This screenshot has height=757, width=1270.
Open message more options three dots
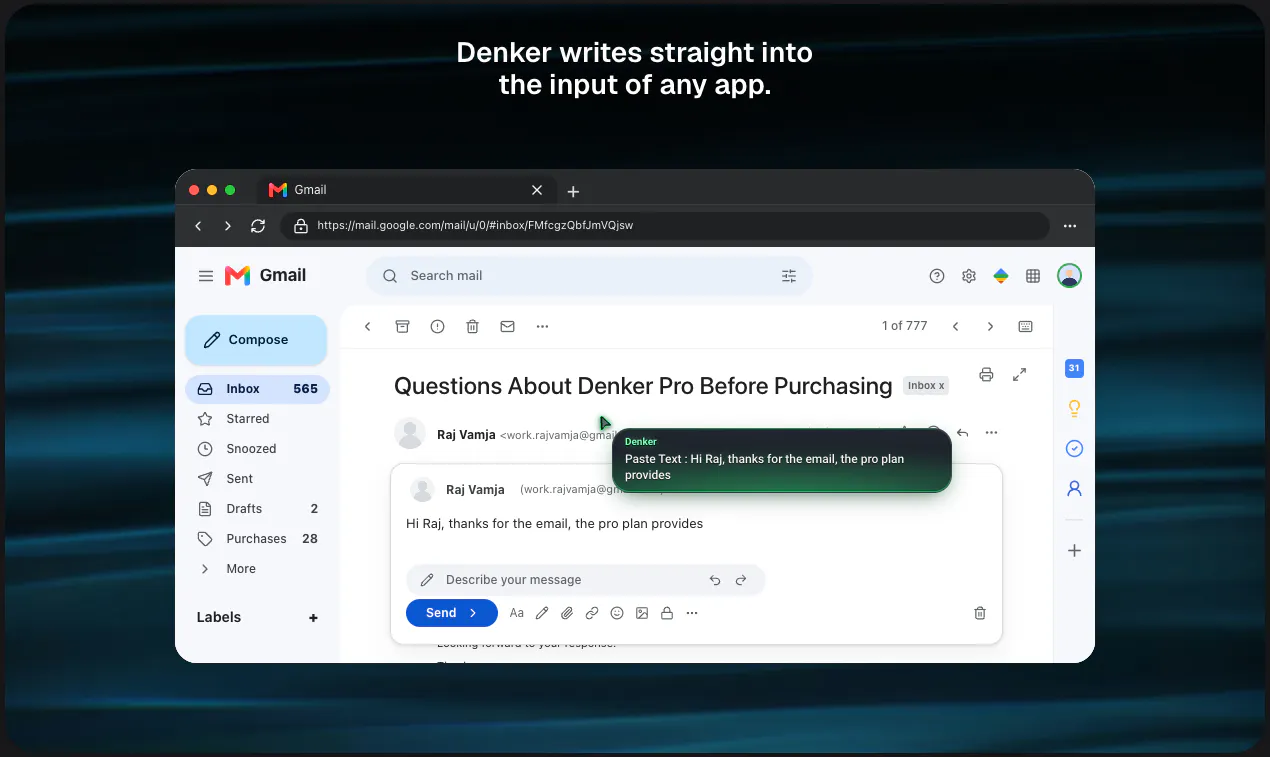[x=991, y=433]
